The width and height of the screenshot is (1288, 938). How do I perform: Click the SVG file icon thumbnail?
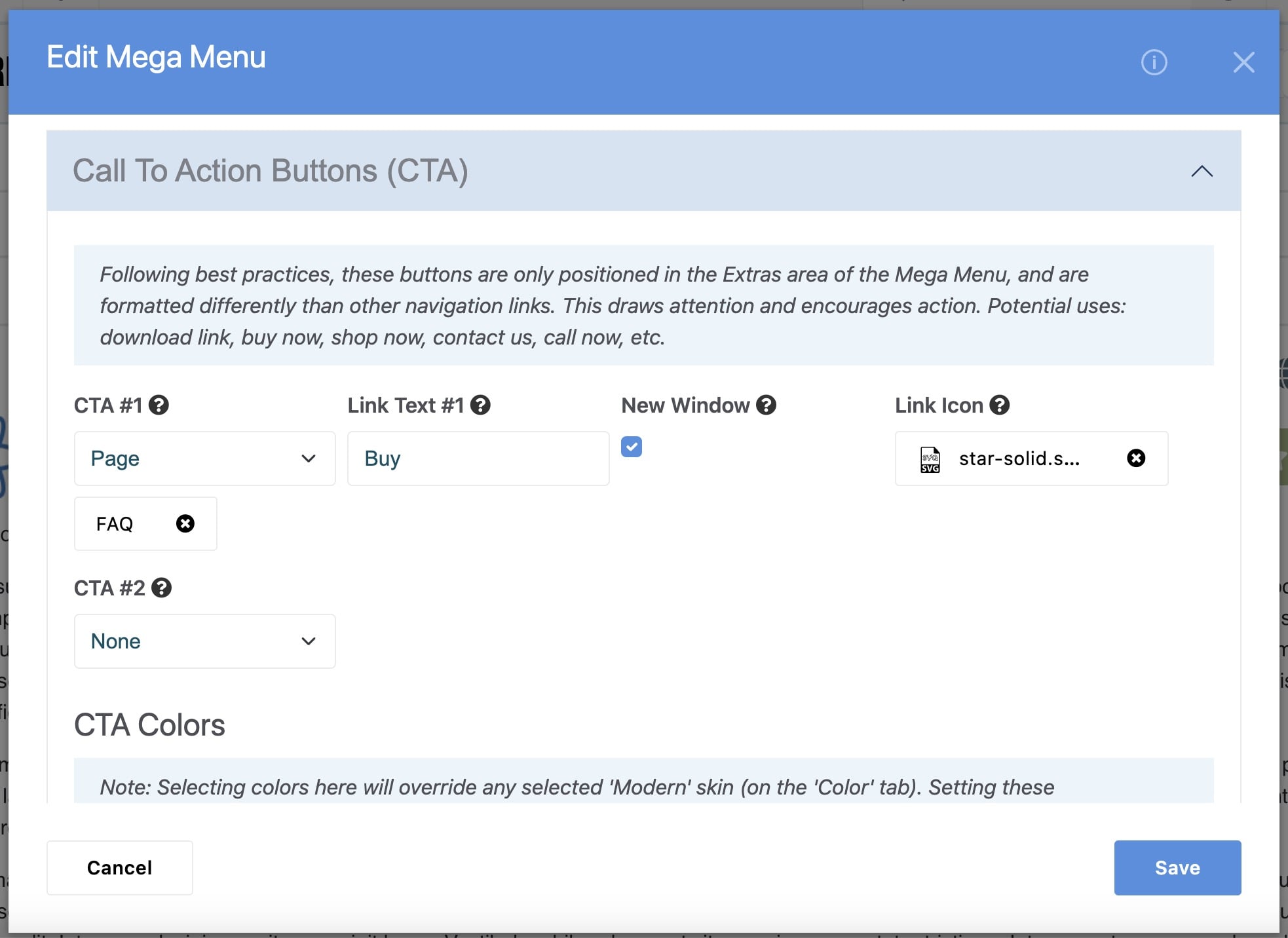coord(930,459)
